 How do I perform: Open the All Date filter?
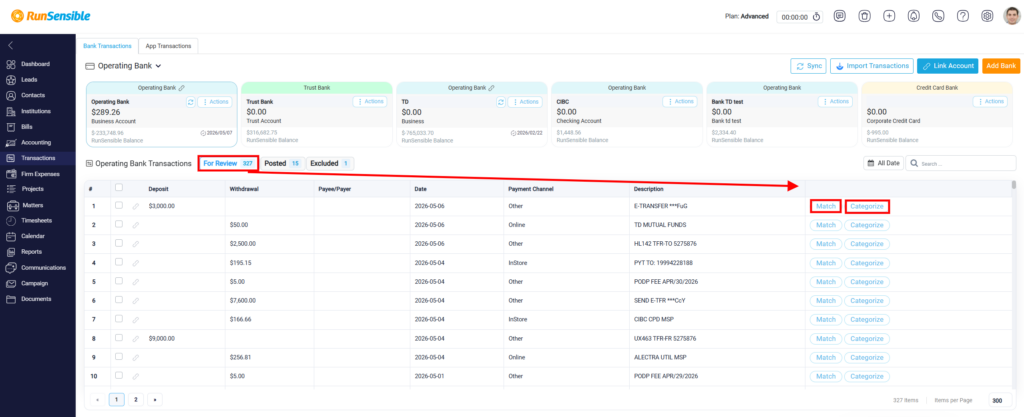click(x=884, y=163)
